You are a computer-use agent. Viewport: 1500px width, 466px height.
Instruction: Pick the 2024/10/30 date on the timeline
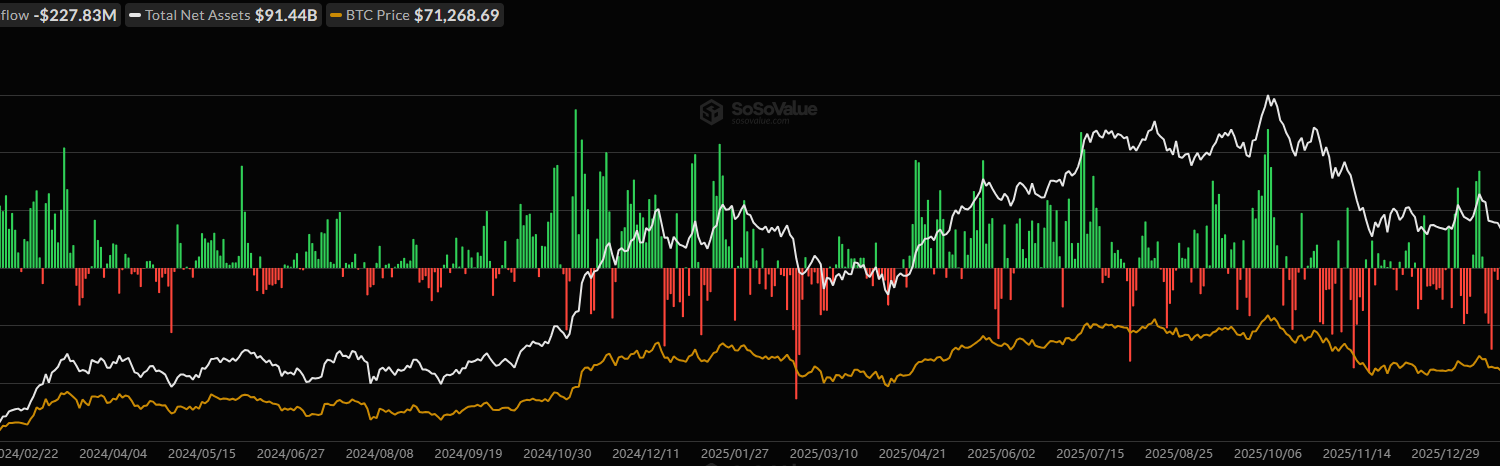point(557,452)
